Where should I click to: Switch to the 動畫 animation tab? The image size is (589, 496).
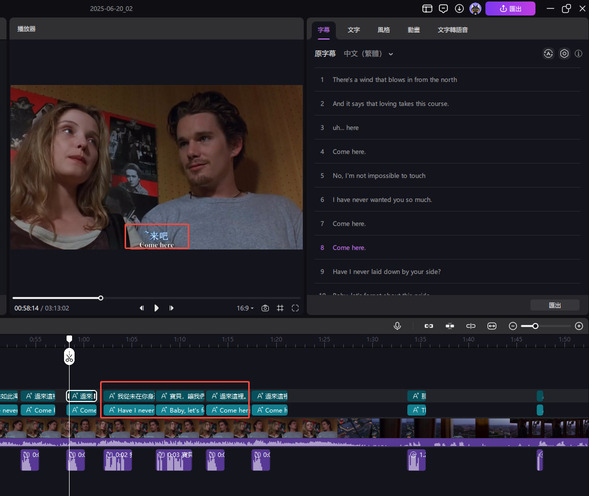(414, 30)
